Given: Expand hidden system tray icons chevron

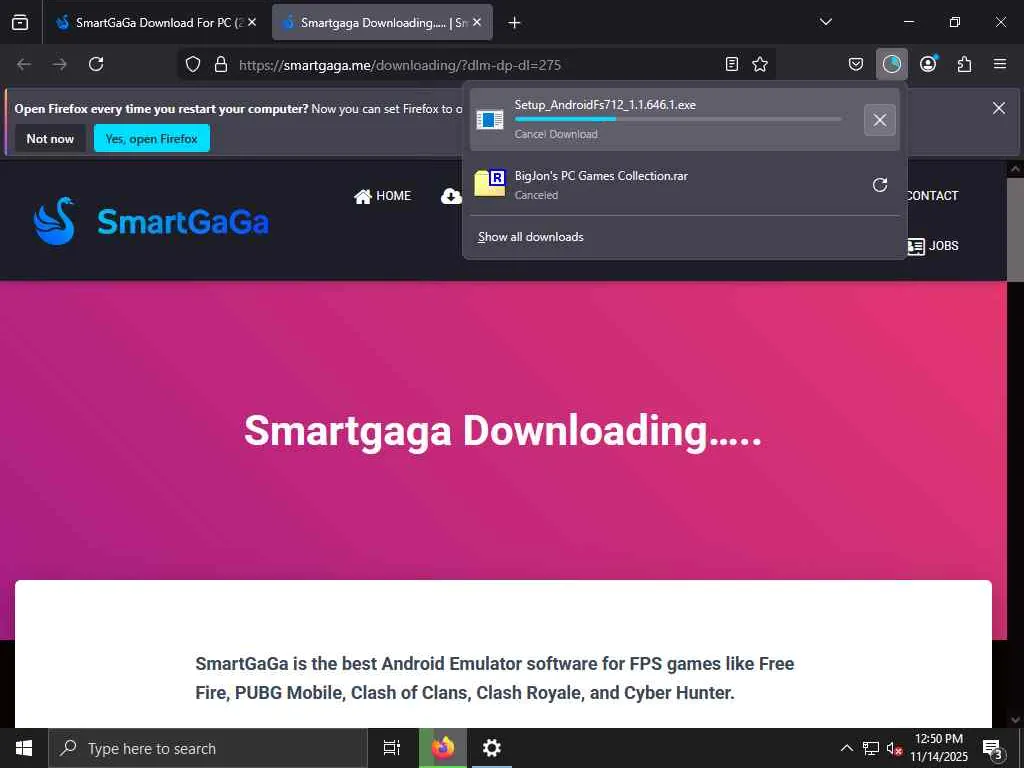Looking at the screenshot, I should [846, 748].
